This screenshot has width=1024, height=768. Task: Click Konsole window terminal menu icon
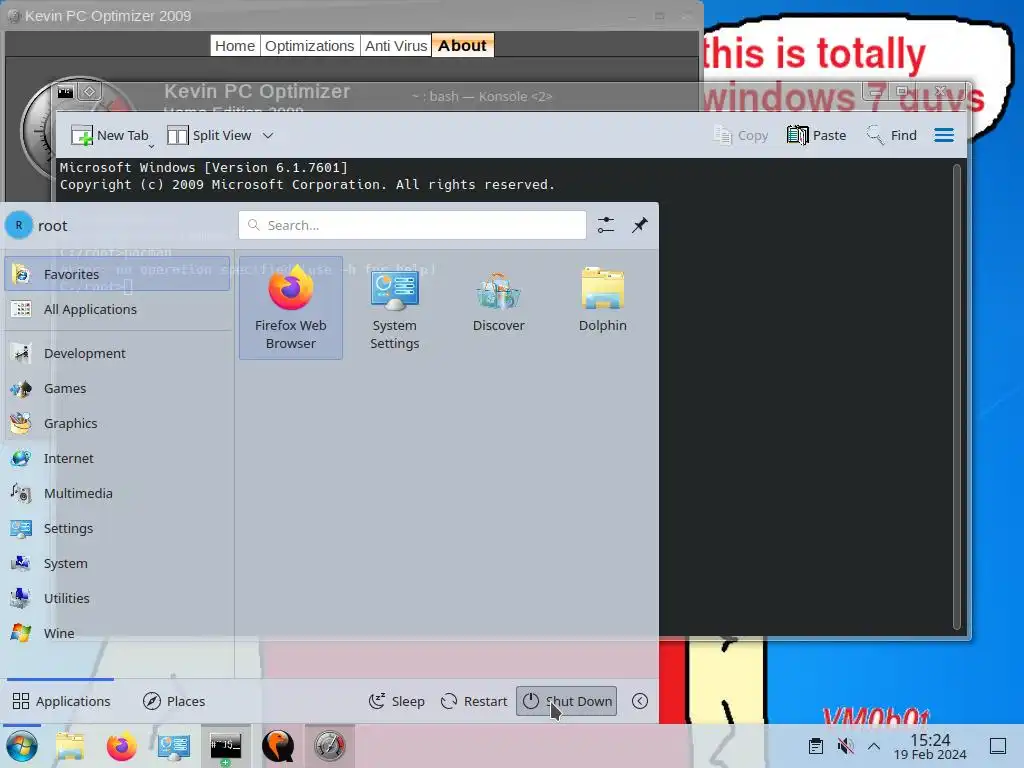coord(65,92)
